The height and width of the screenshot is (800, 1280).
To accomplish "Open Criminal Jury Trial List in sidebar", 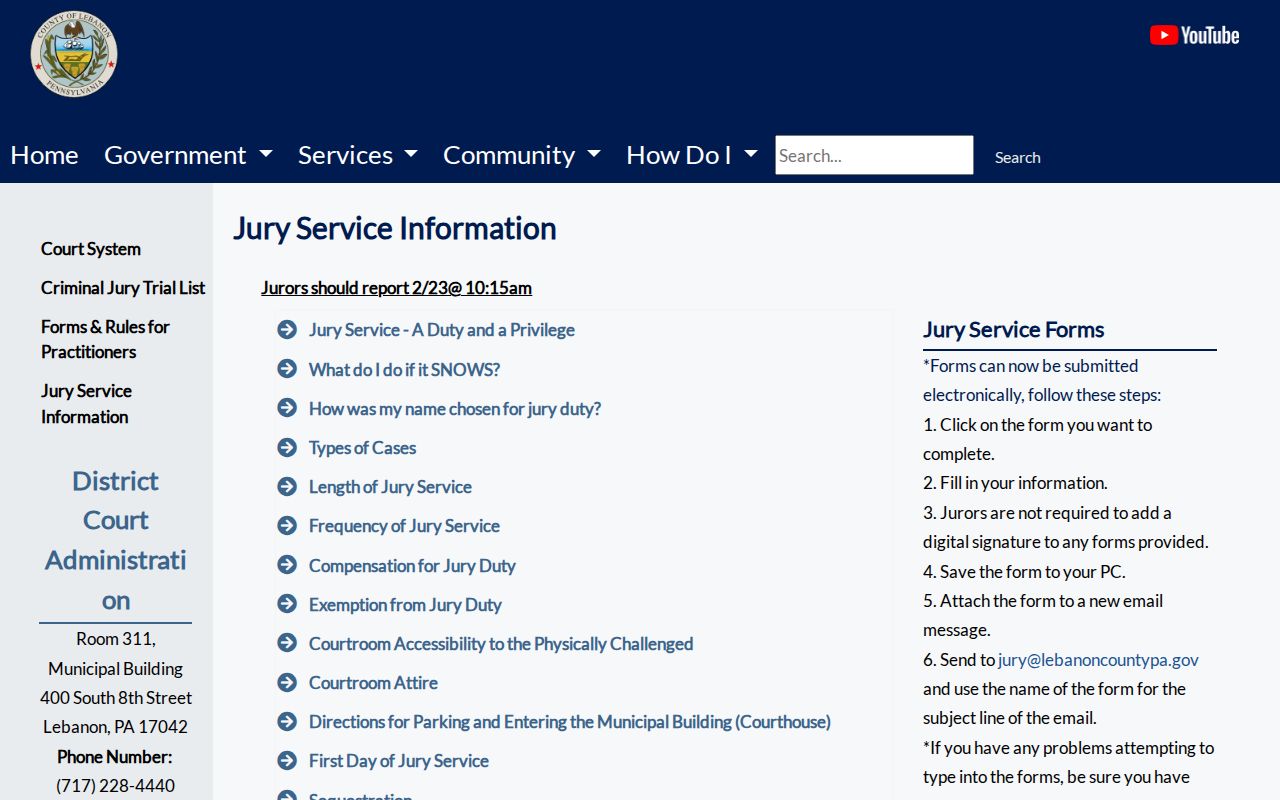I will [x=123, y=288].
